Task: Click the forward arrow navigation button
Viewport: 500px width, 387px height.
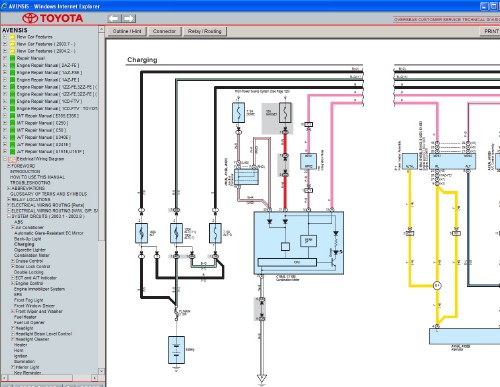Action: (x=129, y=19)
